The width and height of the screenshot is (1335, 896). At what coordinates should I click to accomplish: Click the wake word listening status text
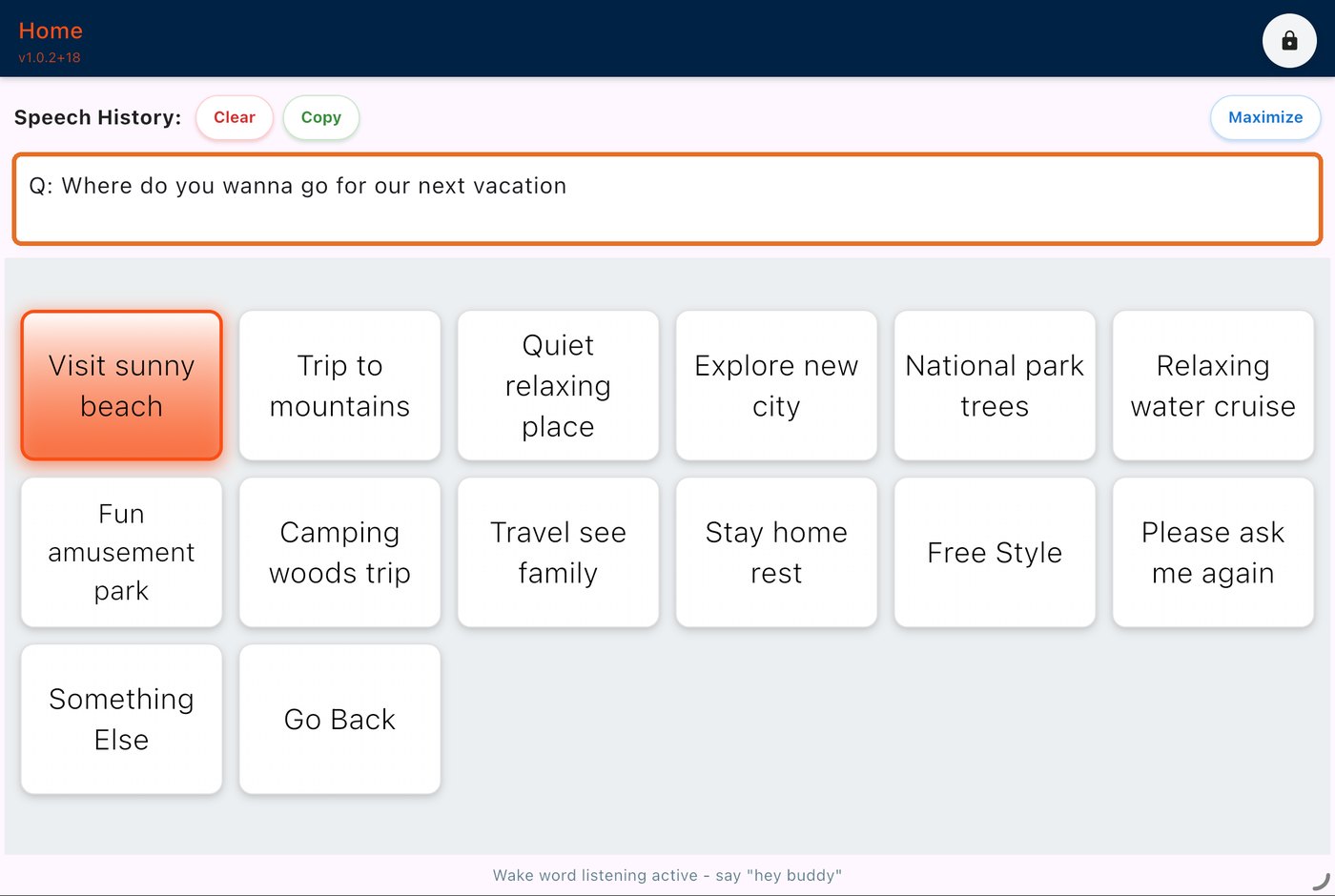point(667,875)
